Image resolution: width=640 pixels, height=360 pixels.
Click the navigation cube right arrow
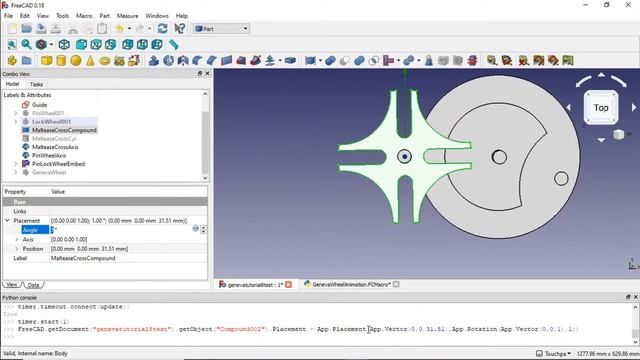point(634,107)
